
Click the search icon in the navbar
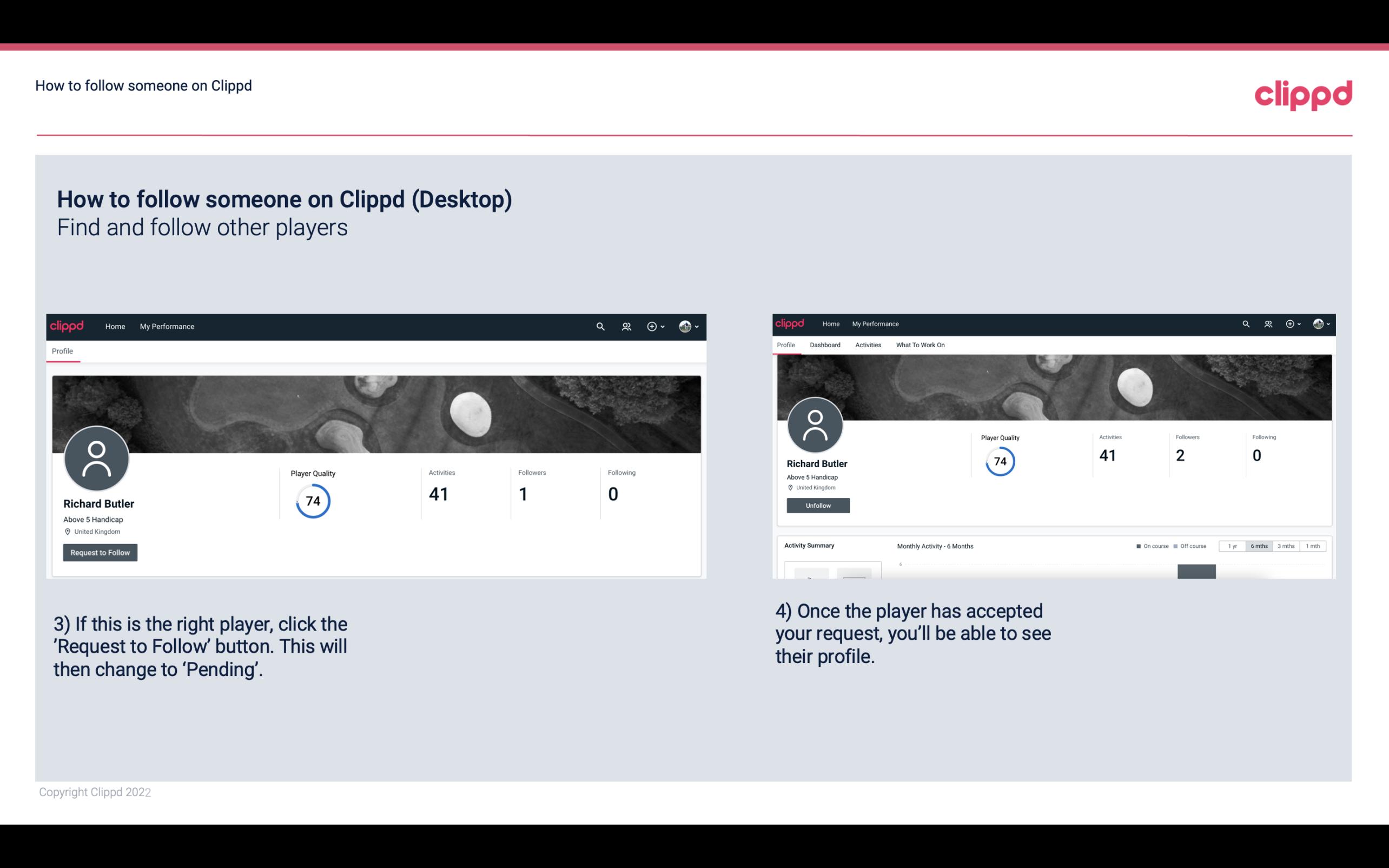600,326
